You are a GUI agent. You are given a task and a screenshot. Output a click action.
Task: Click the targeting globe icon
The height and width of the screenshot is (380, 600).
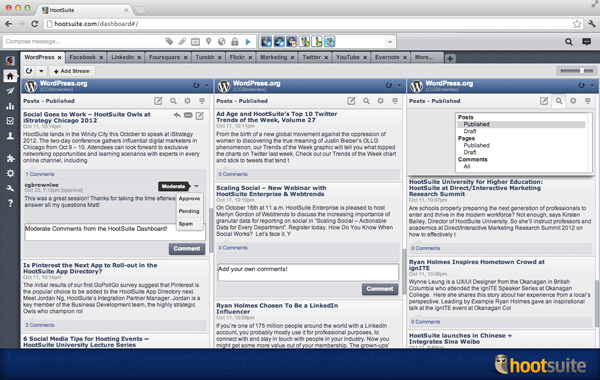pos(222,41)
